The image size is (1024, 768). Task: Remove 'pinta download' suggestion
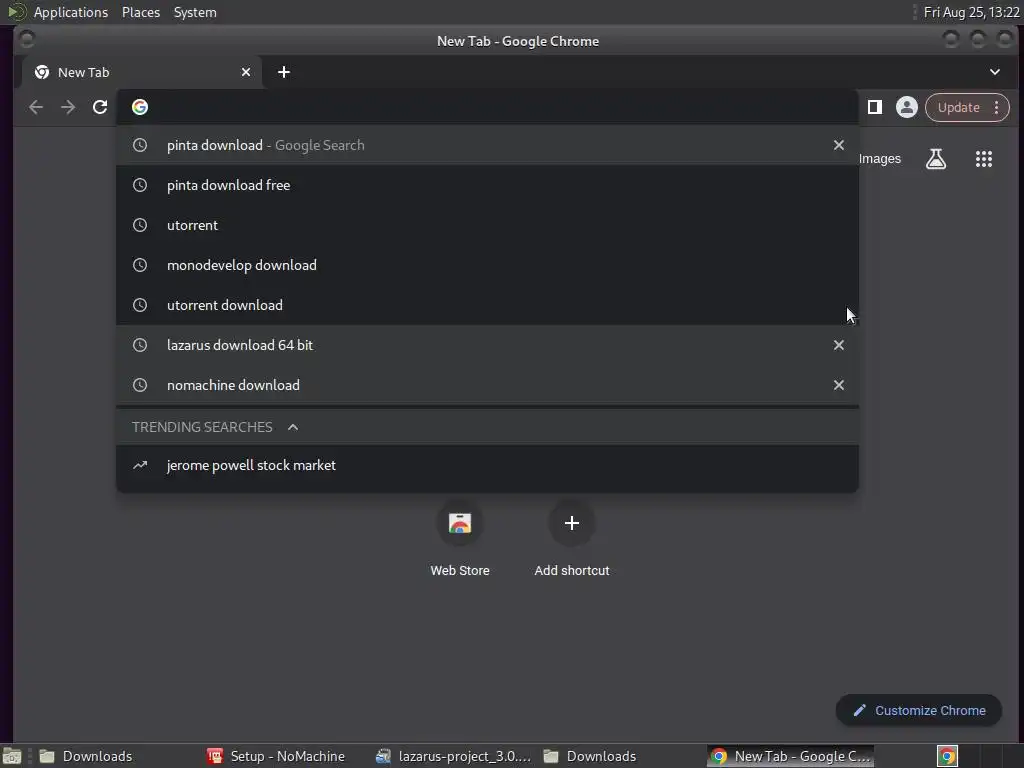(x=839, y=145)
